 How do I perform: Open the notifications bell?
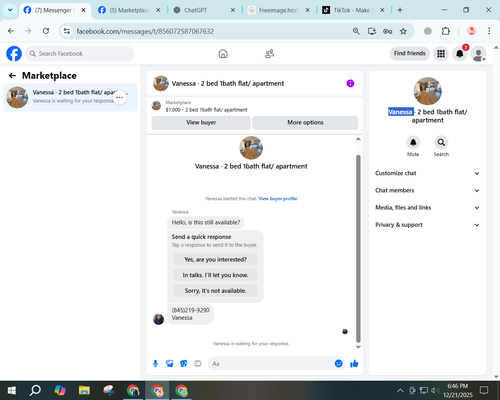(460, 54)
